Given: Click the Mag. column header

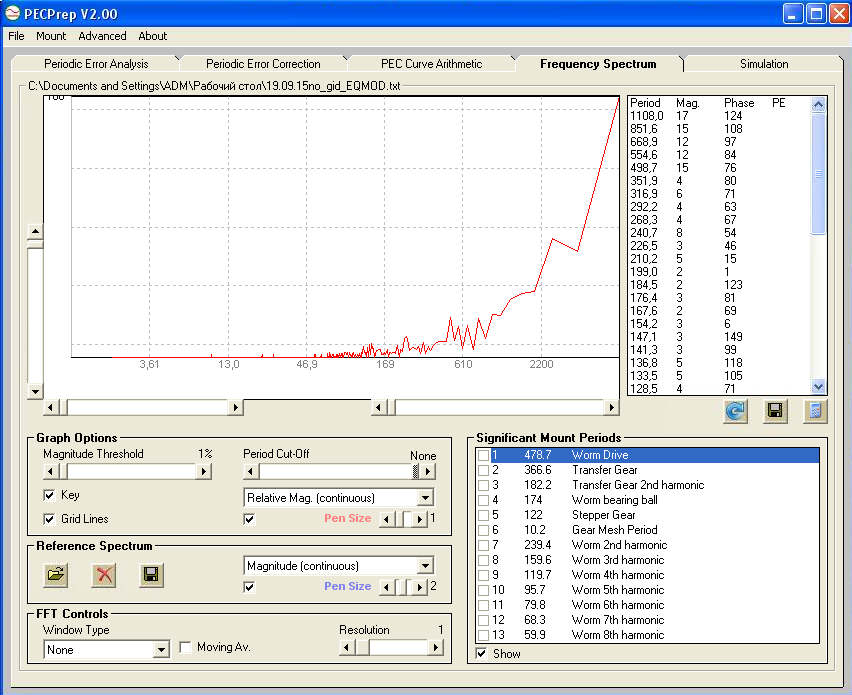Looking at the screenshot, I should pyautogui.click(x=687, y=103).
